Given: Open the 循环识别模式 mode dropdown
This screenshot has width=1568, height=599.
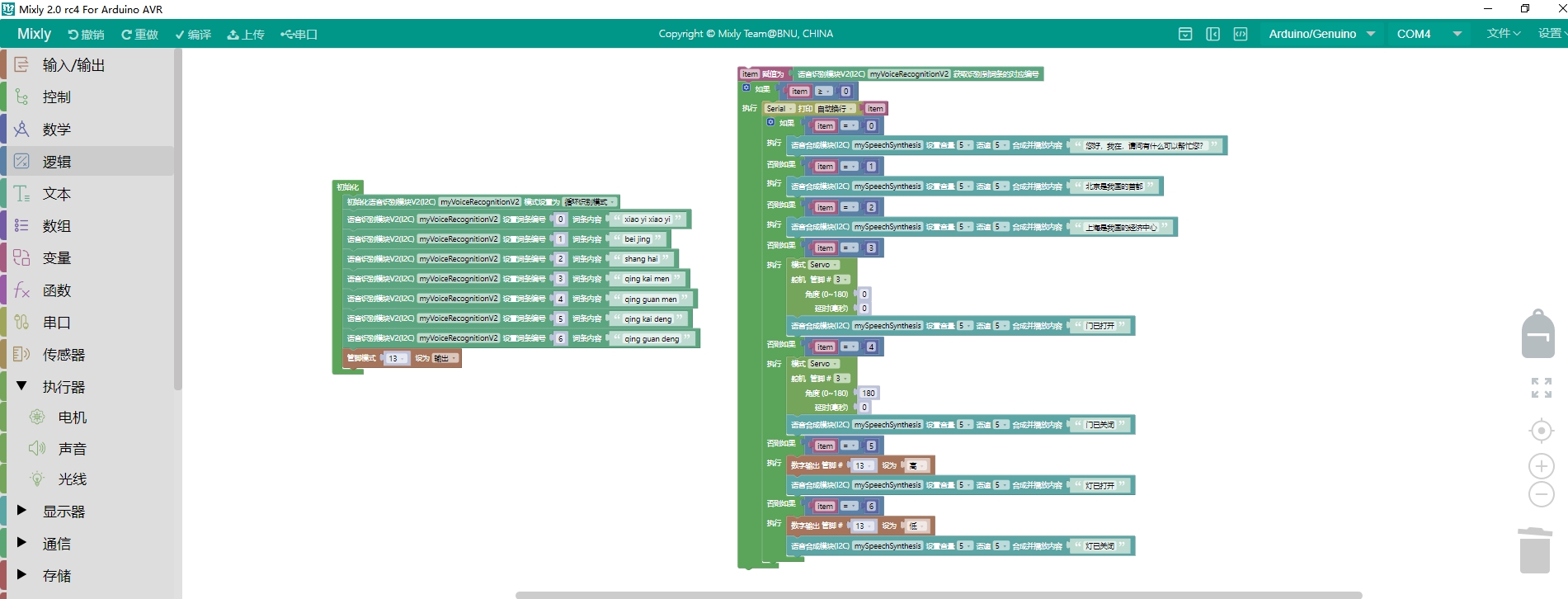Looking at the screenshot, I should tap(590, 202).
